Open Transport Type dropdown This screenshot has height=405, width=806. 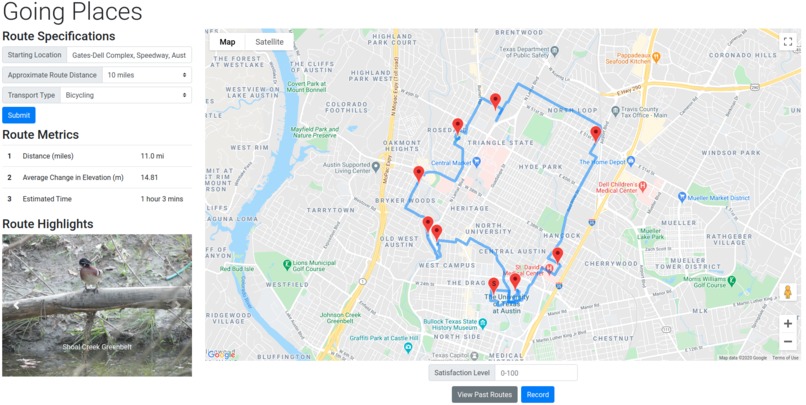126,95
